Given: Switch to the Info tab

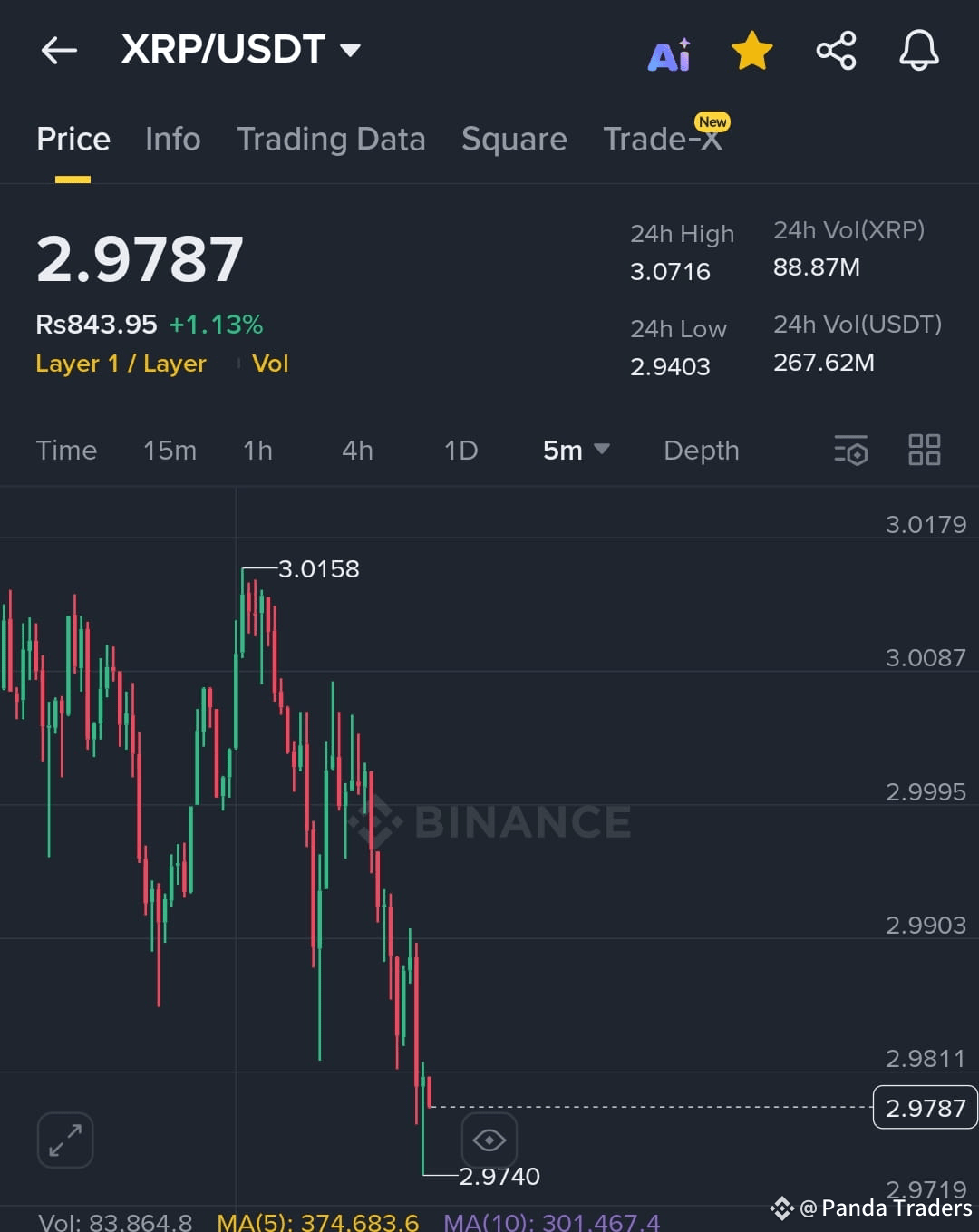Looking at the screenshot, I should point(172,139).
